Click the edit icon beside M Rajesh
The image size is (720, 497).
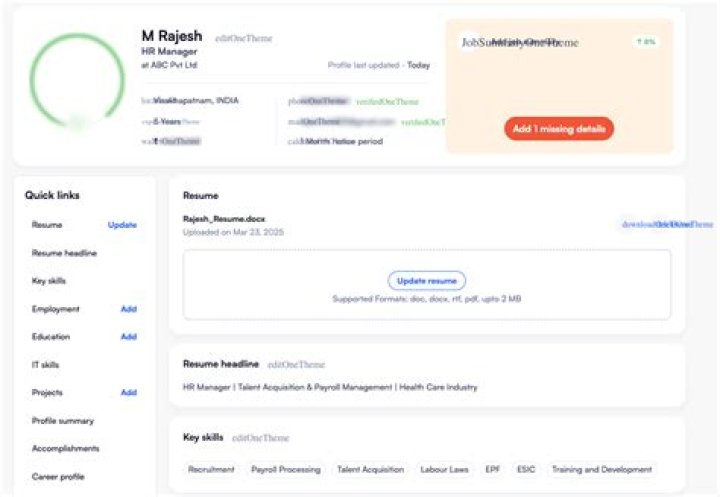(x=244, y=39)
